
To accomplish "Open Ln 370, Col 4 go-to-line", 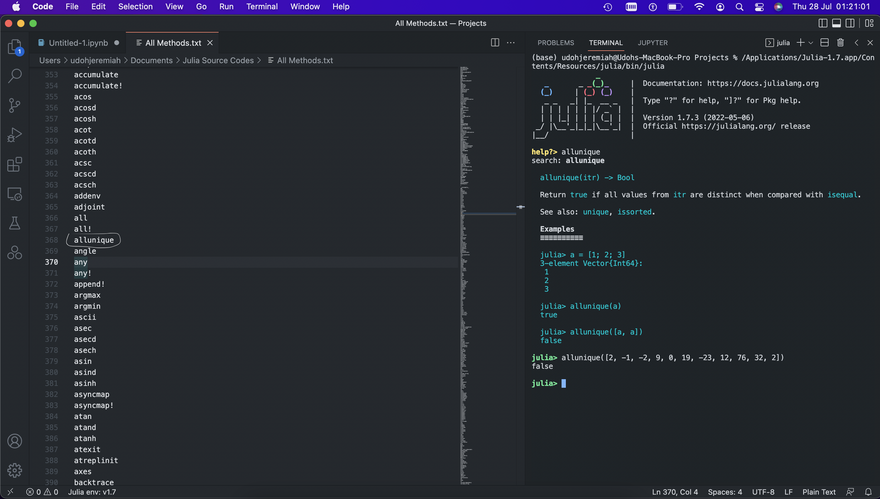I will click(x=675, y=492).
